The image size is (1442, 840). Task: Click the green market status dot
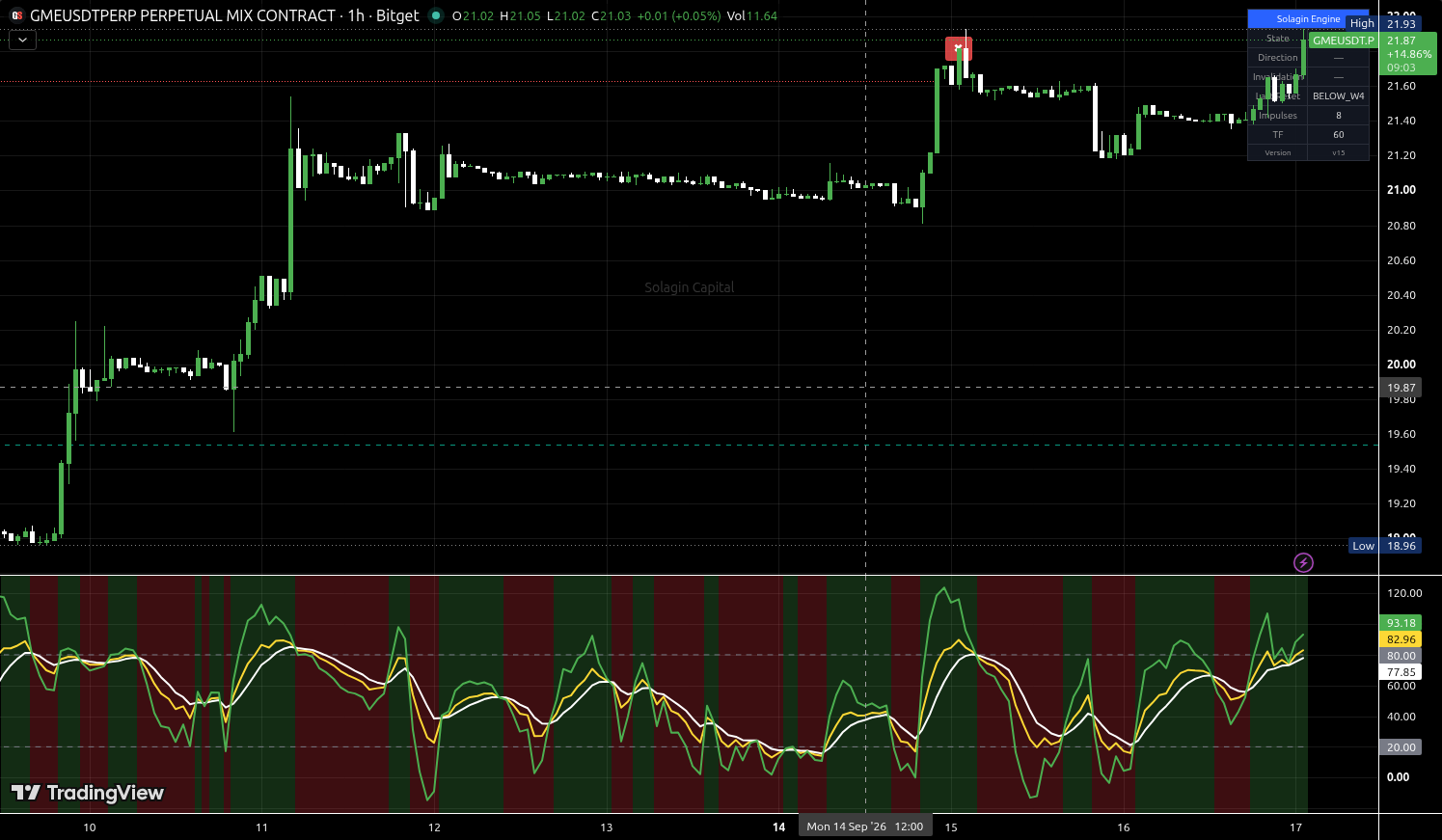[436, 15]
